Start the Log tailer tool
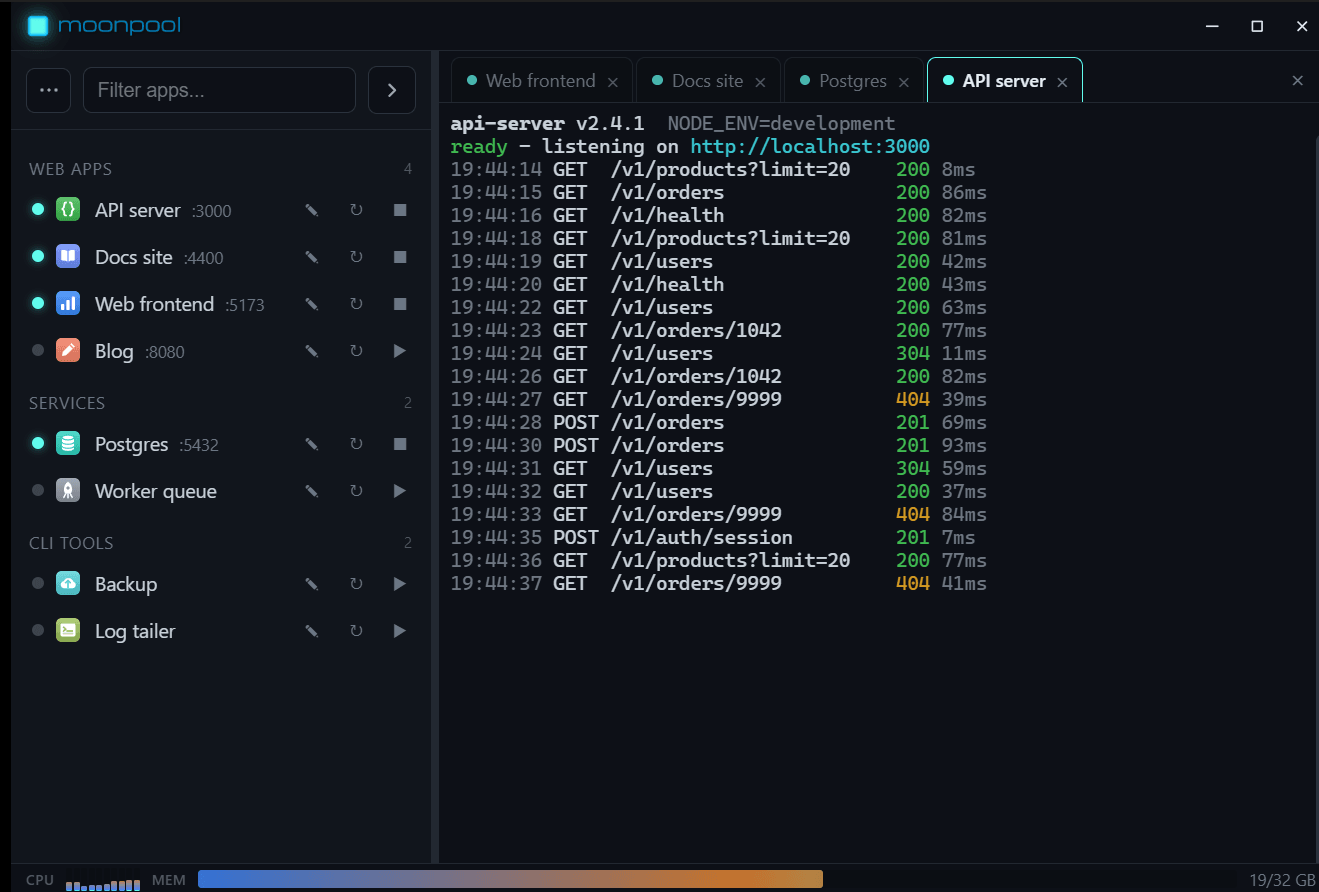The width and height of the screenshot is (1319, 892). tap(400, 631)
